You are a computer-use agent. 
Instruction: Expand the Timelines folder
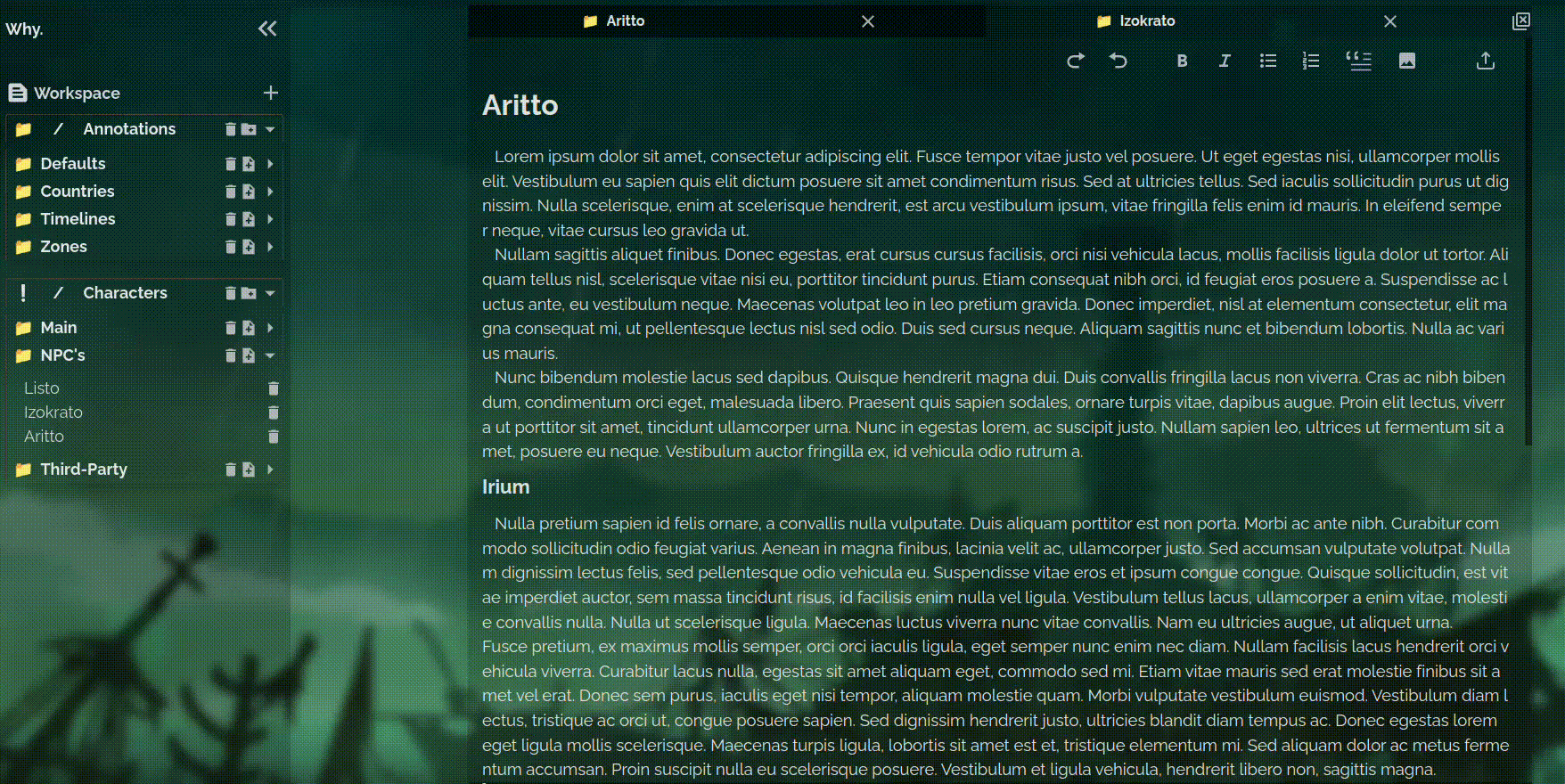tap(270, 219)
